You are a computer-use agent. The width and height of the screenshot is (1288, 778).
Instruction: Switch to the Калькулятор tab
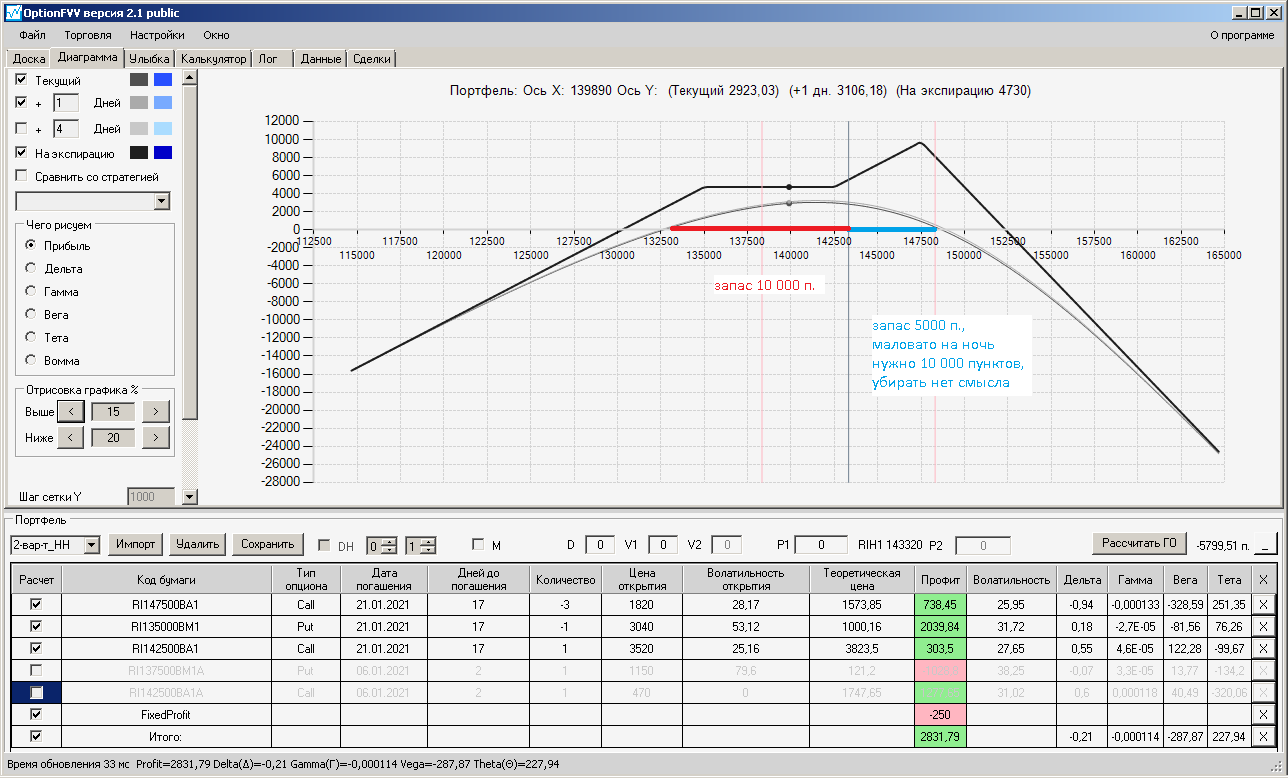click(x=213, y=59)
